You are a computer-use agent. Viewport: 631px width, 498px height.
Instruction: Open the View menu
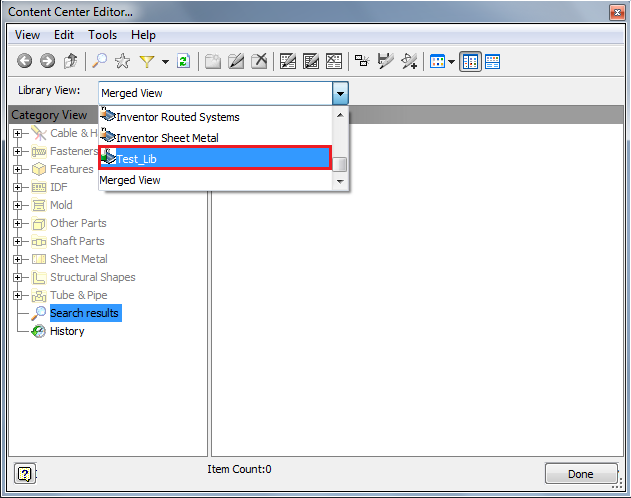(27, 35)
